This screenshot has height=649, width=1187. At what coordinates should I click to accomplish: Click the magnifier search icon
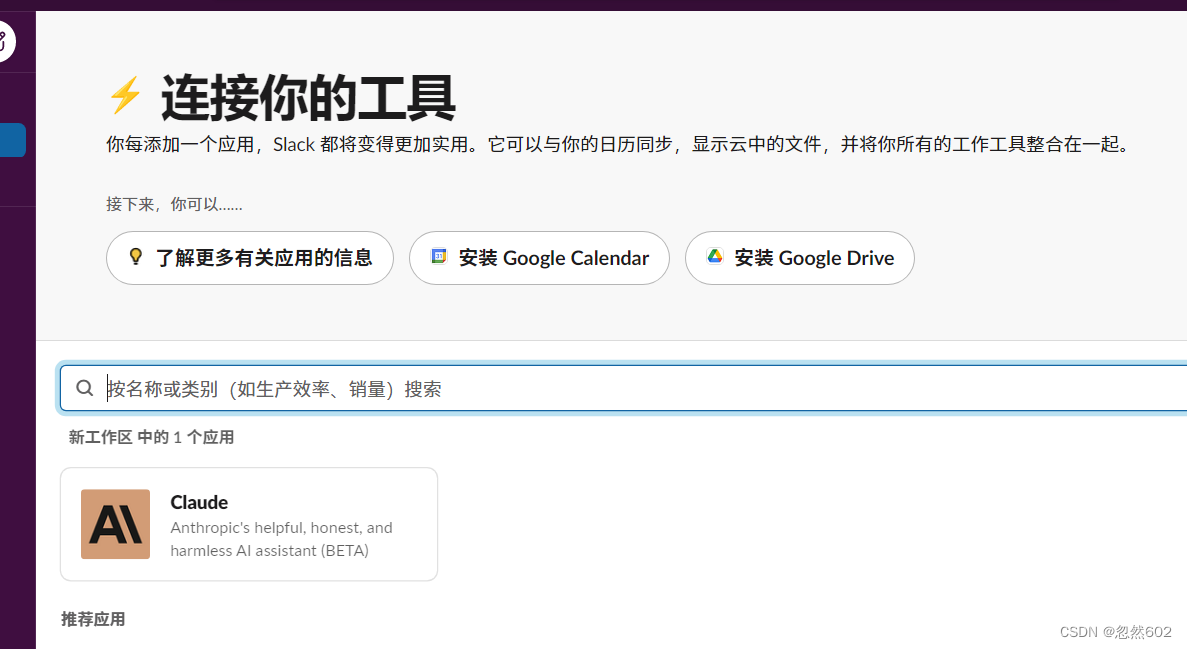(85, 388)
